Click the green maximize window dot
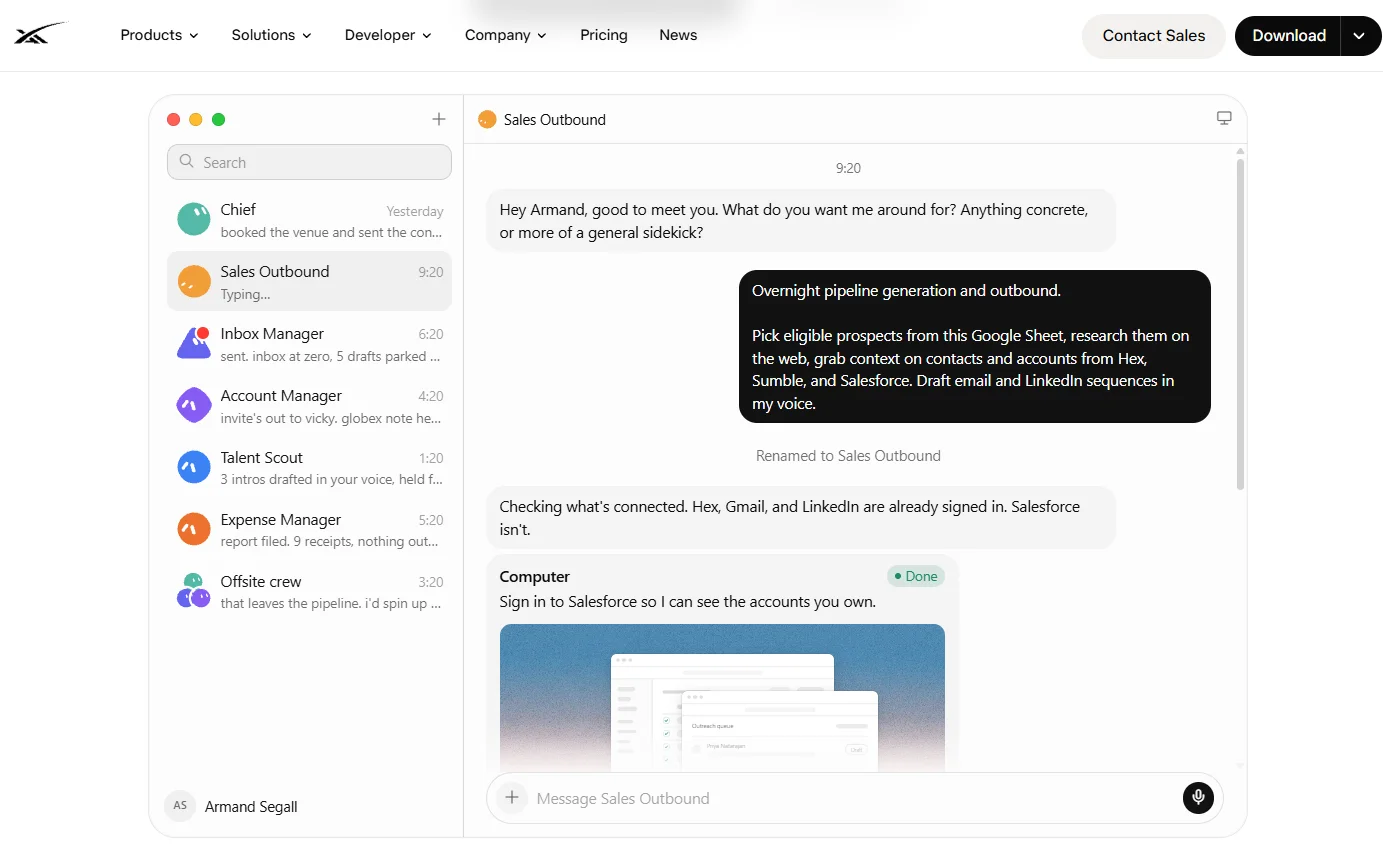 coord(219,119)
